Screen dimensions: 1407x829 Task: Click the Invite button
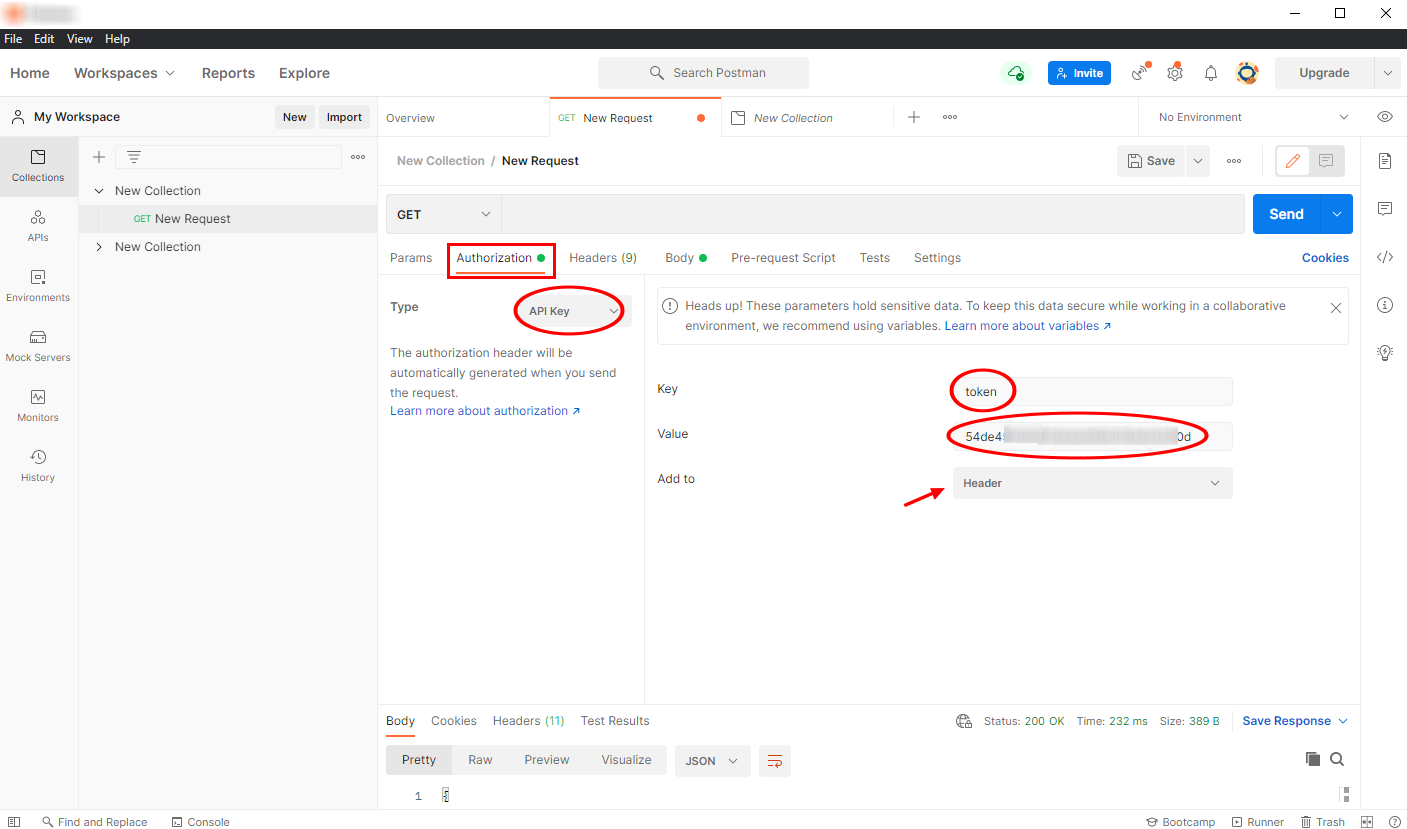1079,73
